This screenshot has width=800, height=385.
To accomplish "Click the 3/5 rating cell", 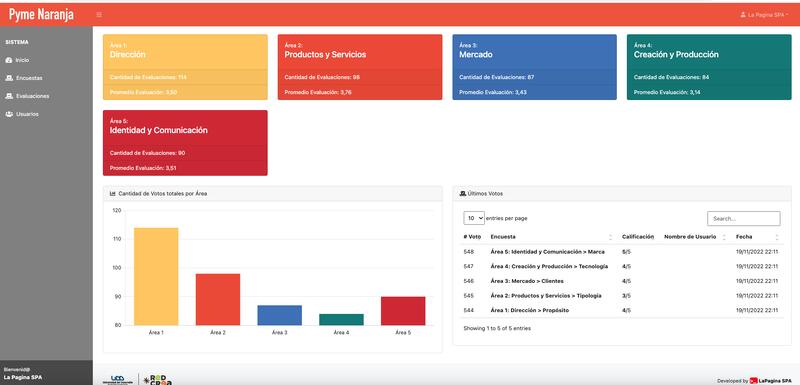I will (x=626, y=296).
